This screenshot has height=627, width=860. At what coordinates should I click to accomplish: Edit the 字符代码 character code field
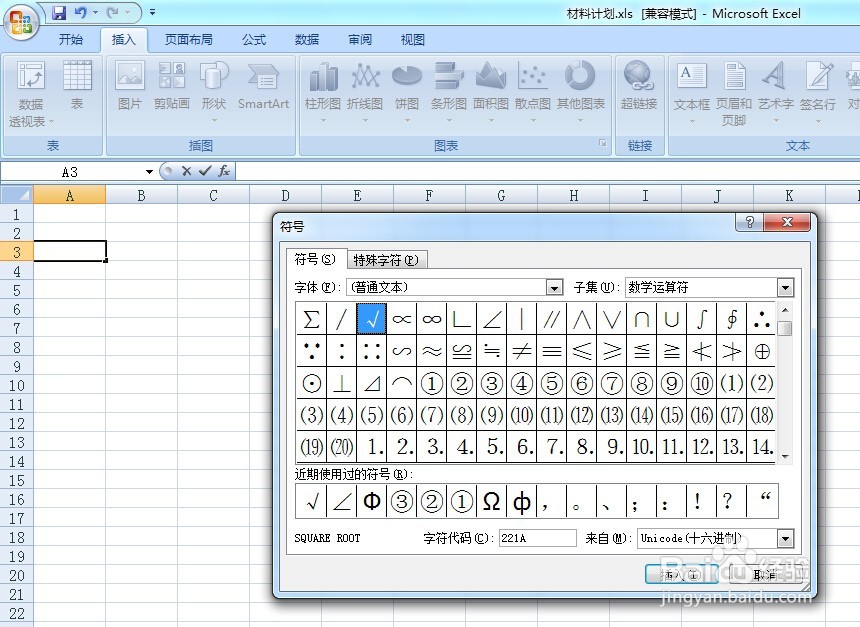tap(538, 539)
